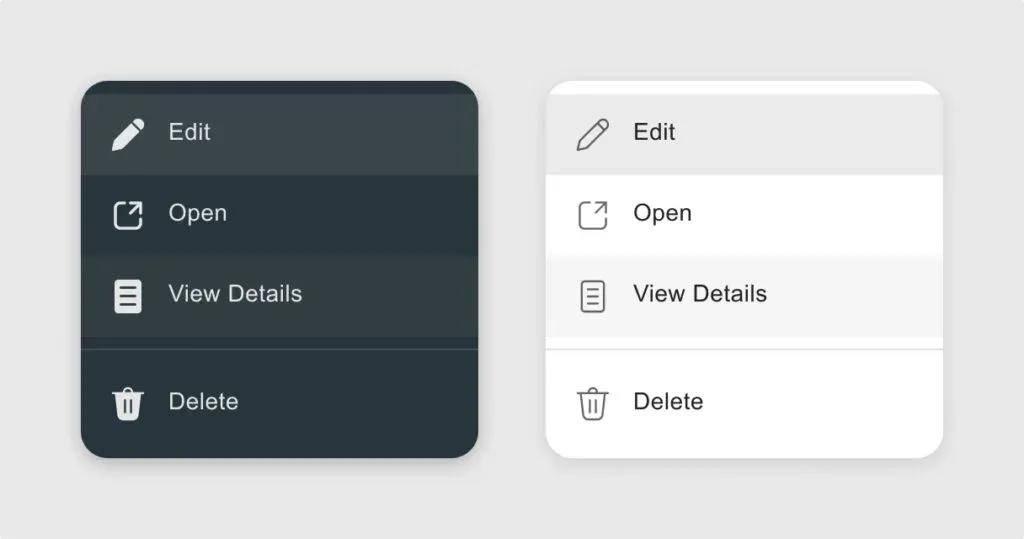Click the external-link Open icon in light menu

pos(593,215)
